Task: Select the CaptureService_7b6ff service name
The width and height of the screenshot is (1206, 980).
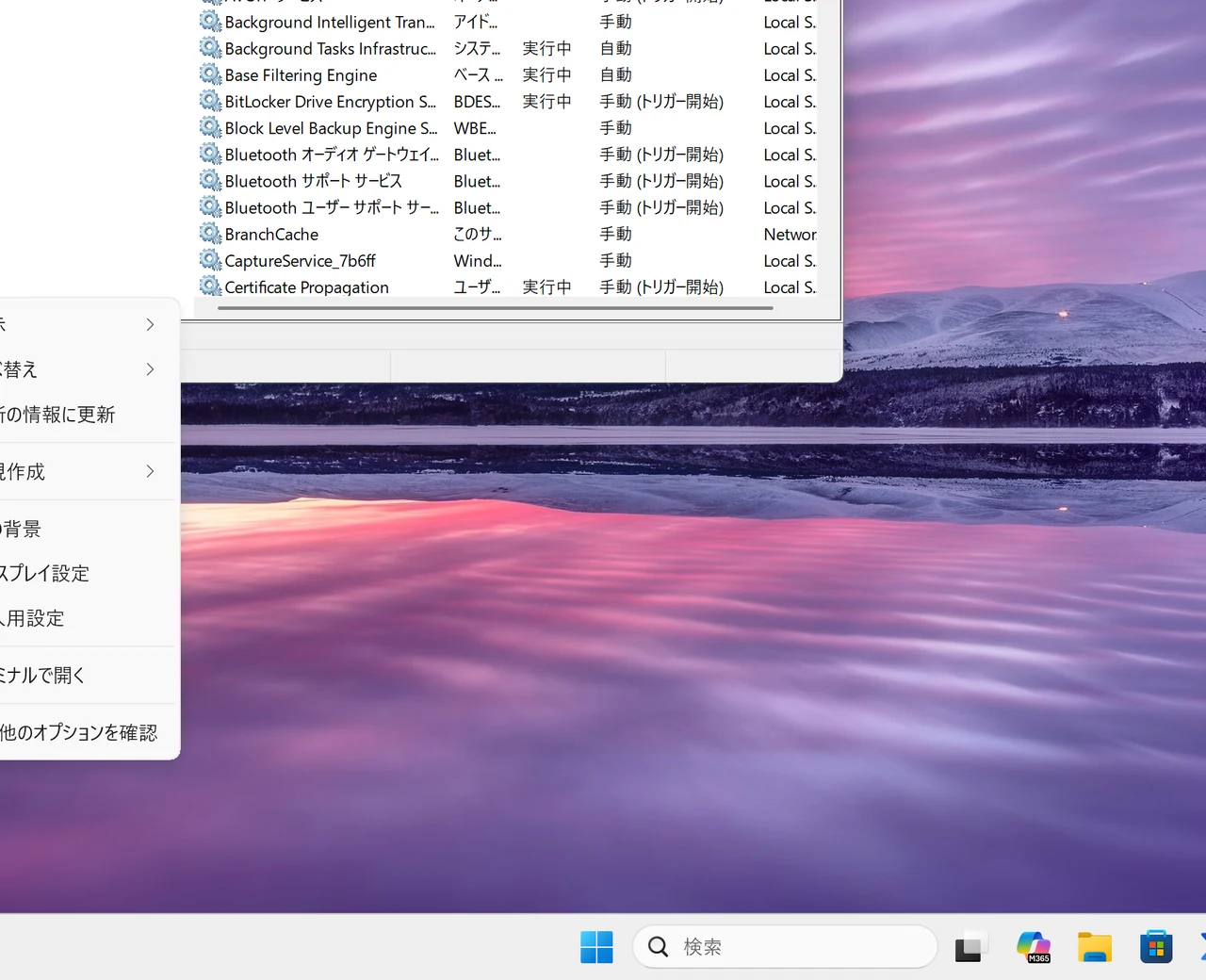Action: [x=300, y=260]
